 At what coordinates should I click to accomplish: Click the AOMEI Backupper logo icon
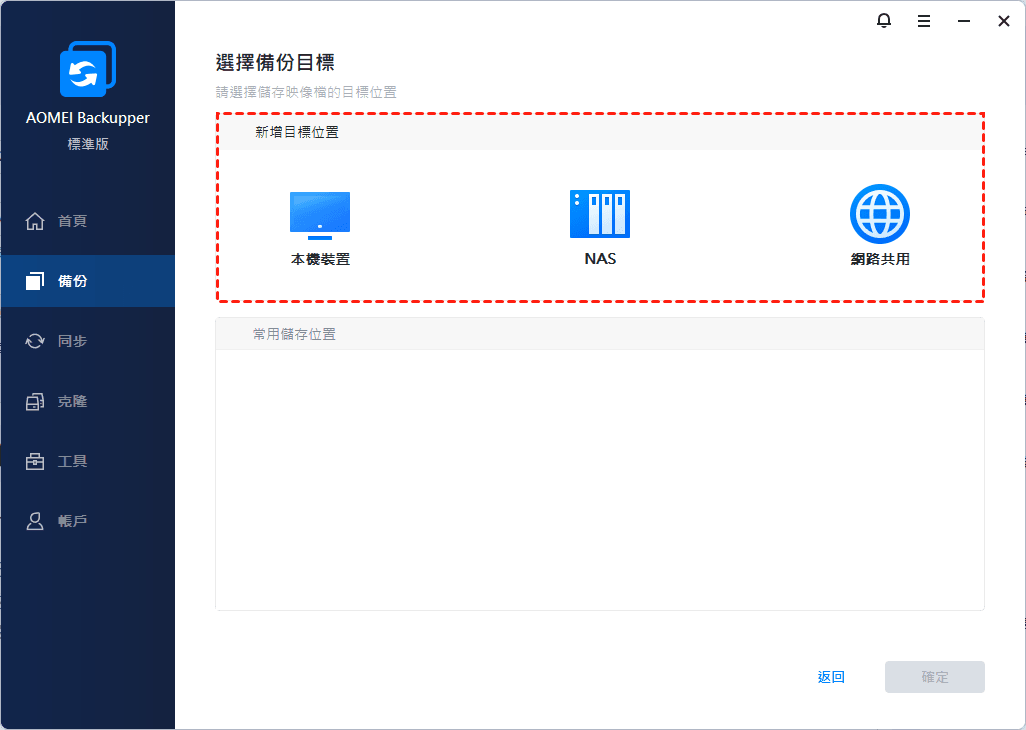point(87,70)
